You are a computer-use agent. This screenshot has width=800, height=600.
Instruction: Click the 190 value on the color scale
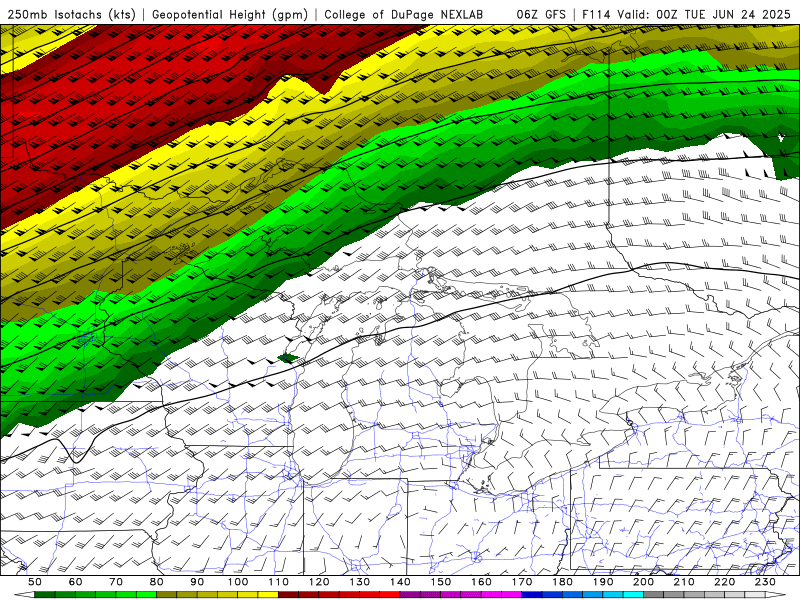603,582
